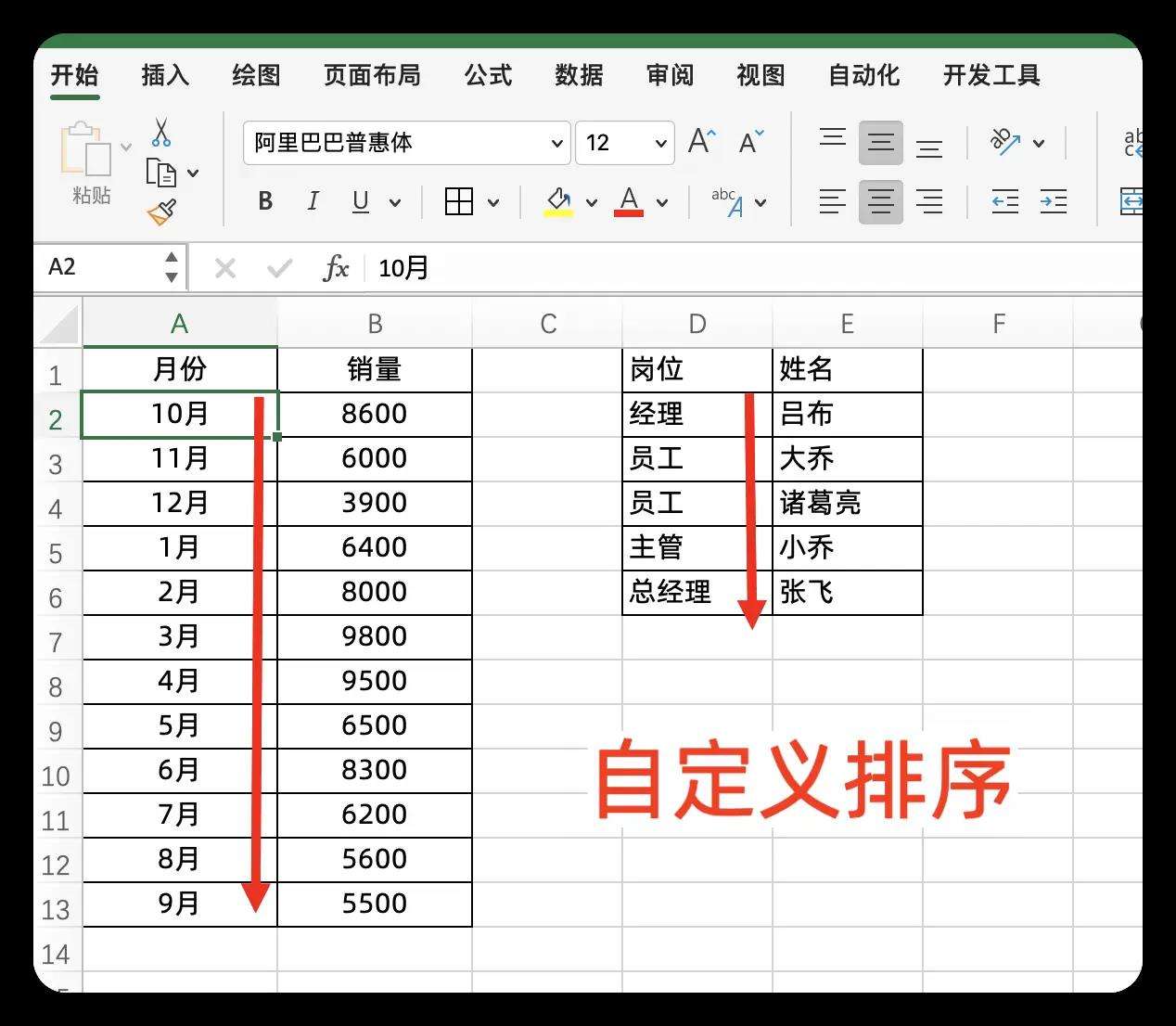The width and height of the screenshot is (1176, 1026).
Task: Click the Name Box showing A2
Action: 93,267
